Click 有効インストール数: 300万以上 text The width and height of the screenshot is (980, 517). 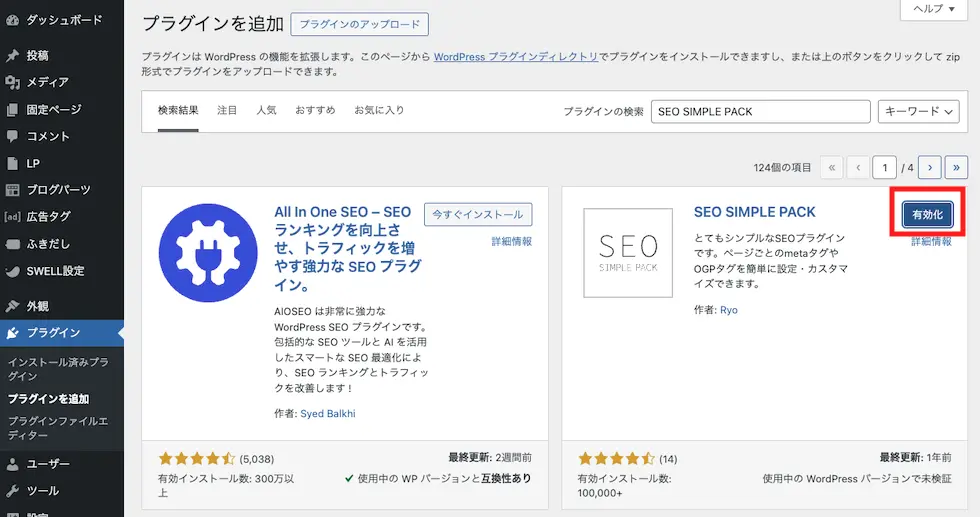point(226,486)
